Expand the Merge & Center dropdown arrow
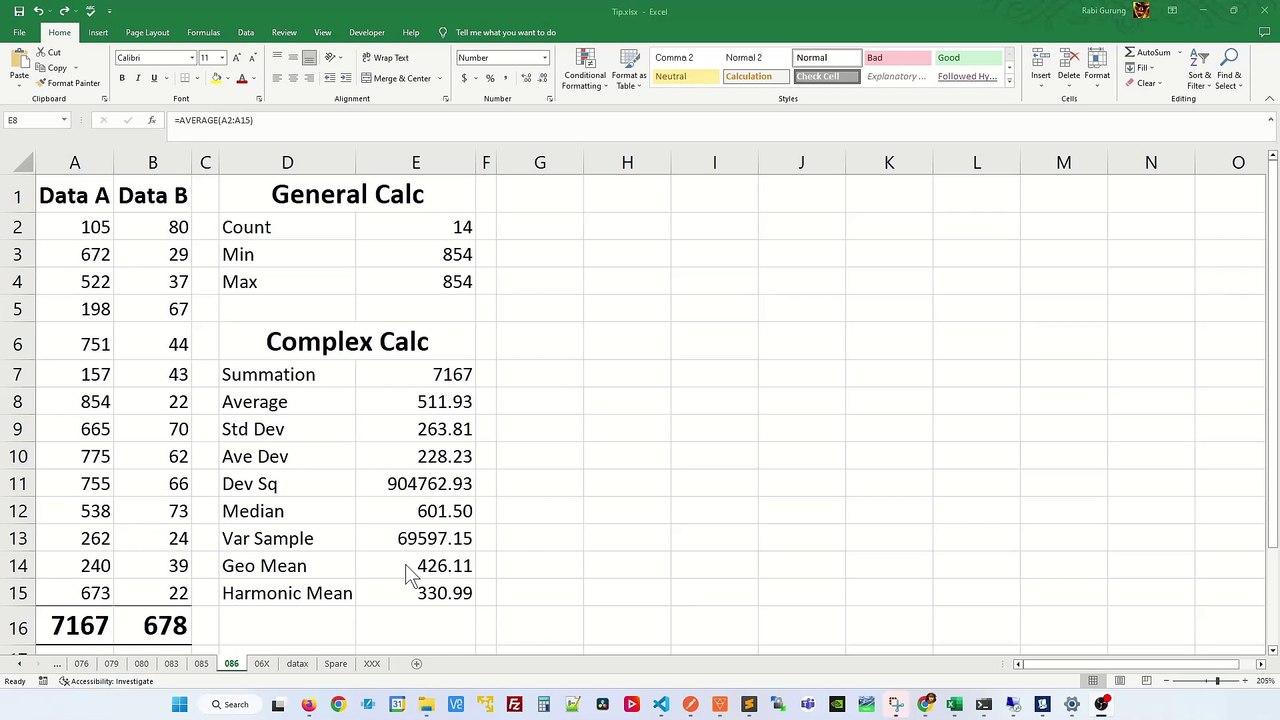 pyautogui.click(x=439, y=78)
